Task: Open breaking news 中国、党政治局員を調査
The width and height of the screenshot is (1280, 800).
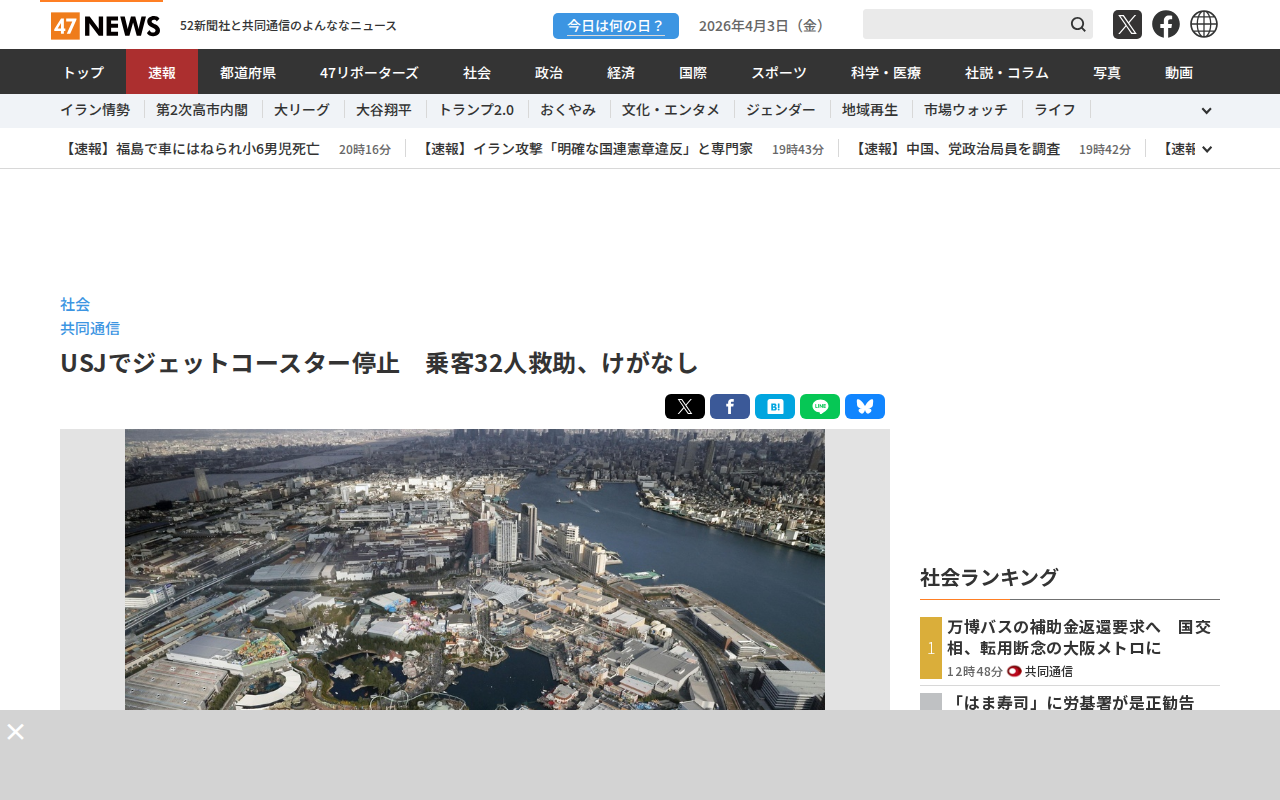Action: click(955, 149)
